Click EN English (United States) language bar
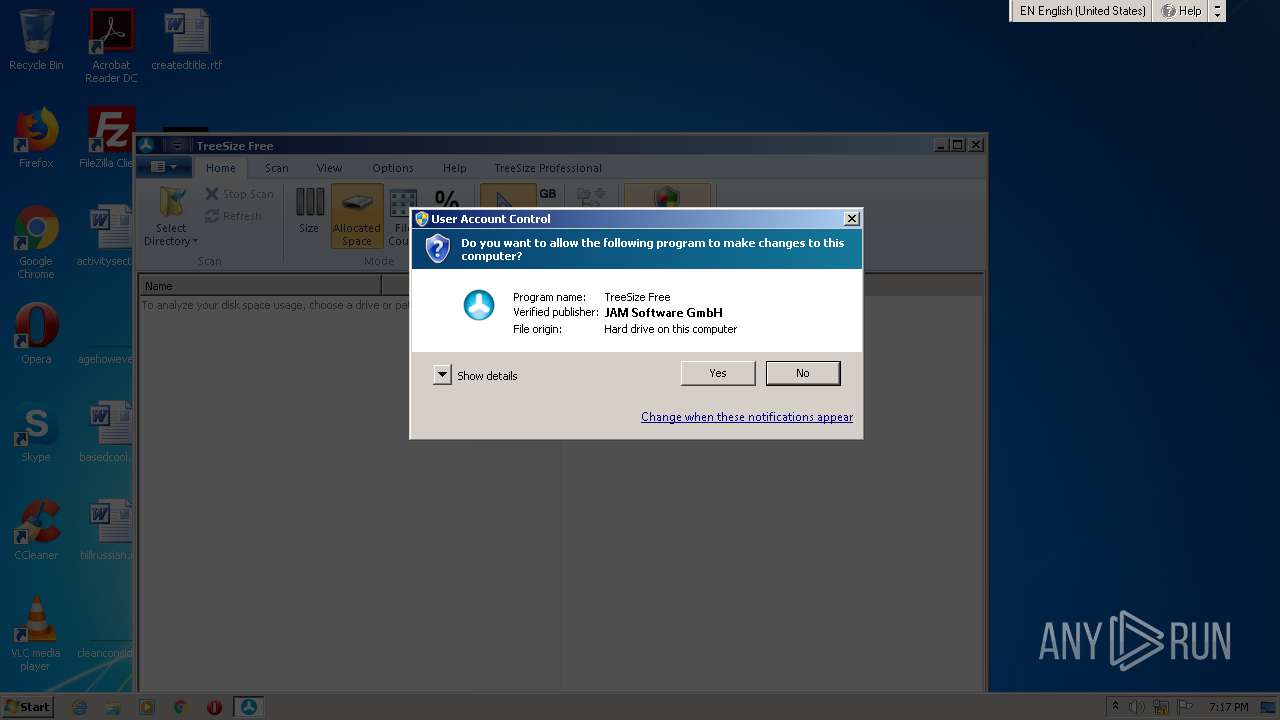 click(x=1082, y=11)
